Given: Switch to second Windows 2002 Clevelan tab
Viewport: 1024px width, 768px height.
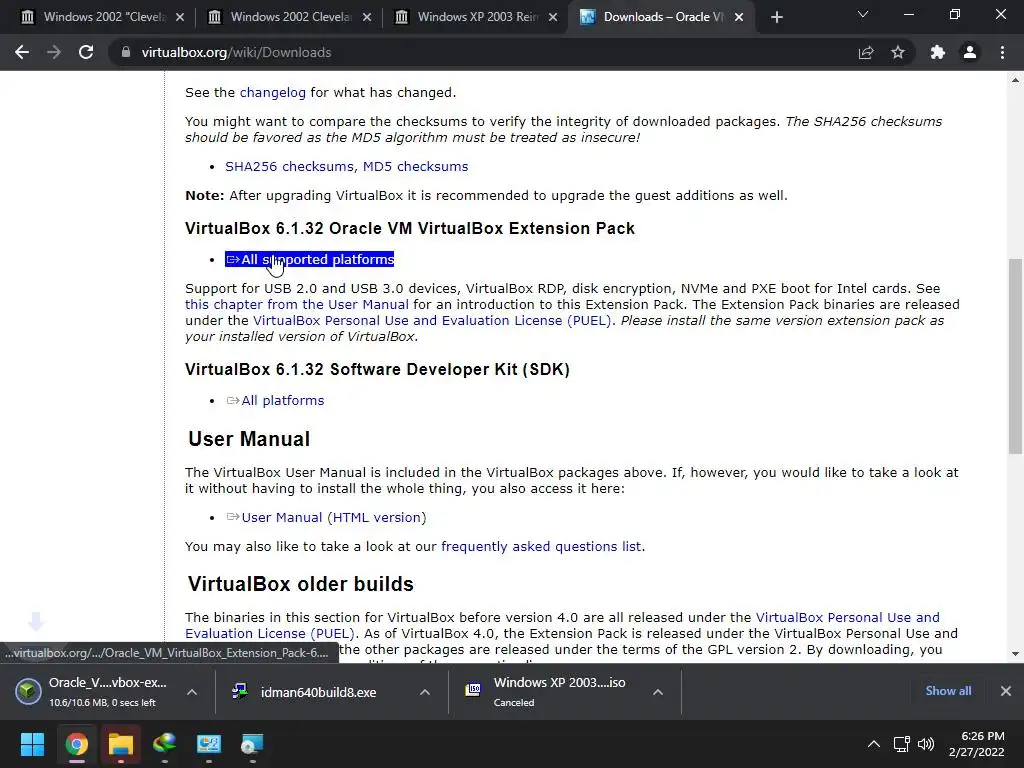Looking at the screenshot, I should [287, 17].
